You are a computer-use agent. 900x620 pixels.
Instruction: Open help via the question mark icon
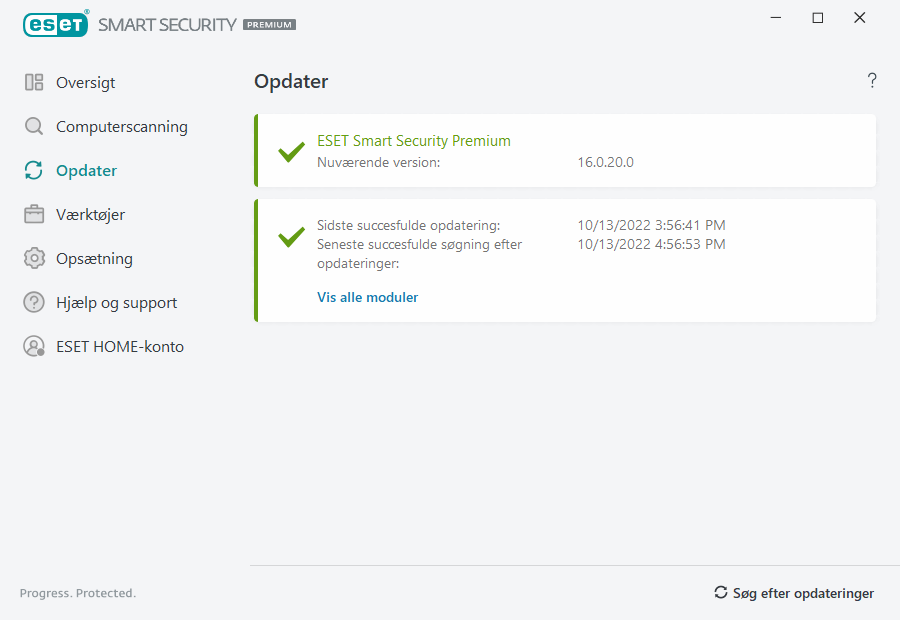tap(872, 81)
